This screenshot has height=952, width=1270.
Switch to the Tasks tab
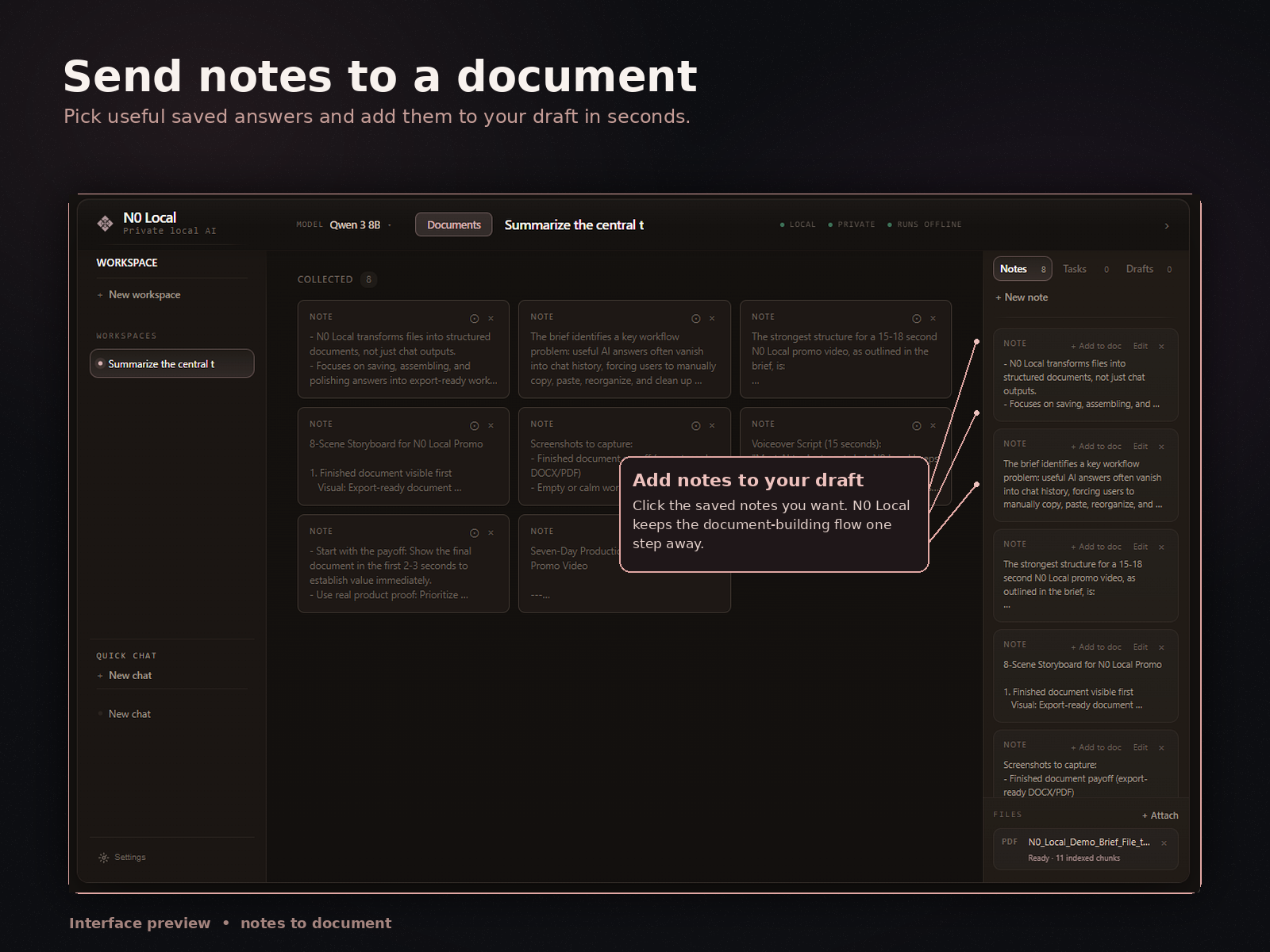[1085, 269]
